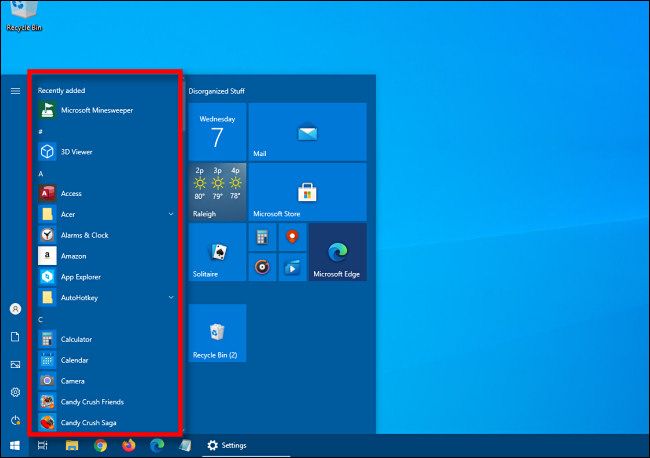
Task: Open File Explorer from taskbar
Action: tap(72, 446)
